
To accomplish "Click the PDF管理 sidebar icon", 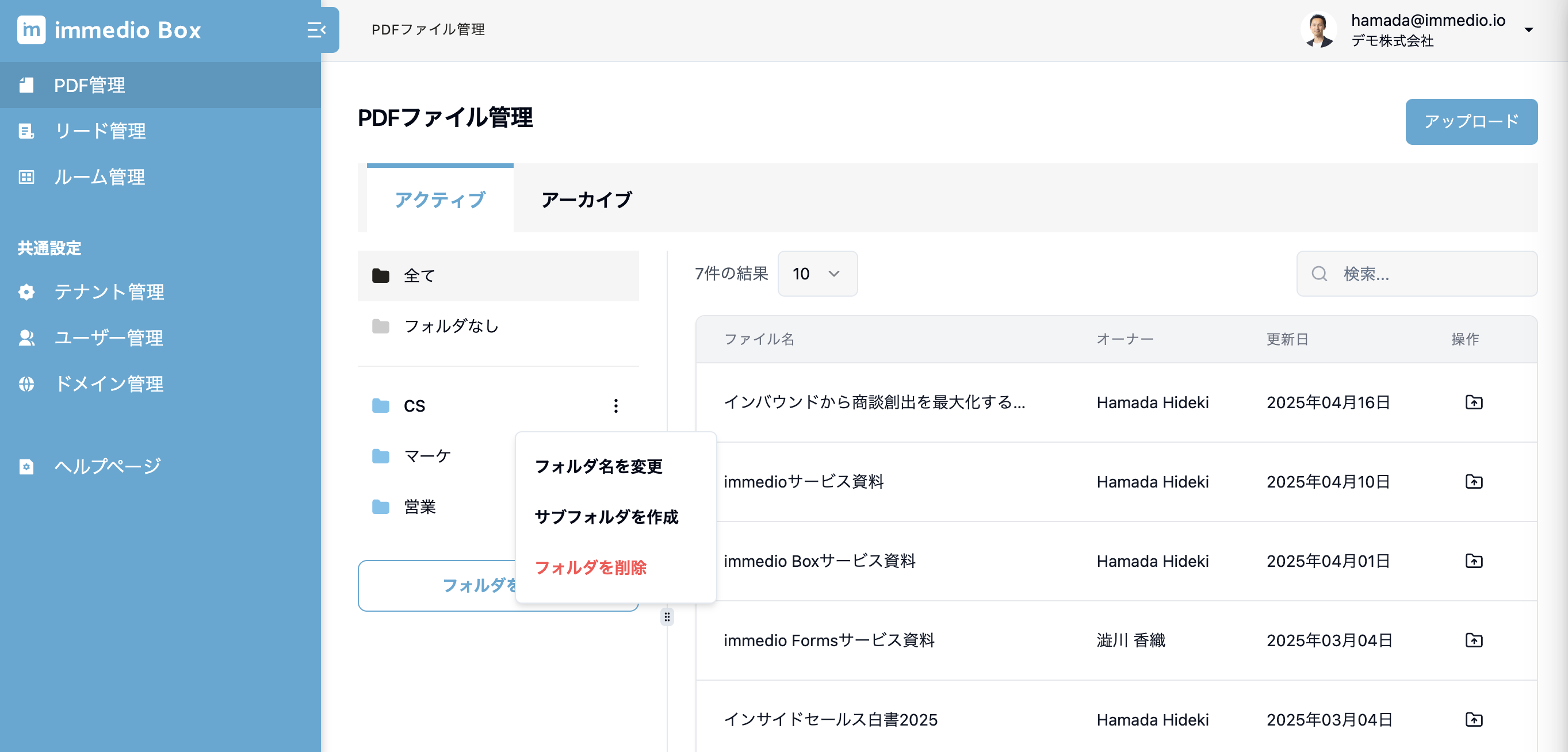I will [26, 85].
